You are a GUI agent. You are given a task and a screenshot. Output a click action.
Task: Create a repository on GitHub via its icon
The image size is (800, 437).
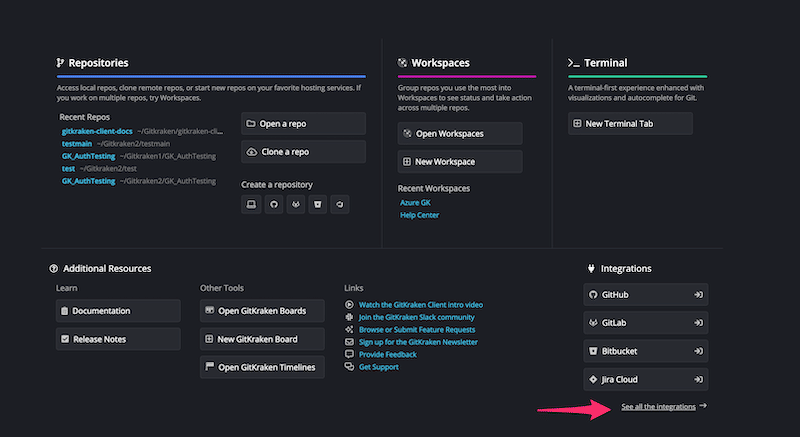pos(273,204)
